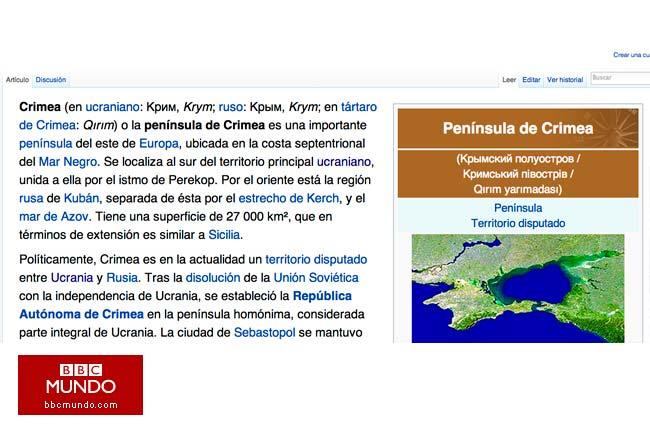Switch to the Discusión tab
The height and width of the screenshot is (433, 650).
pos(51,79)
